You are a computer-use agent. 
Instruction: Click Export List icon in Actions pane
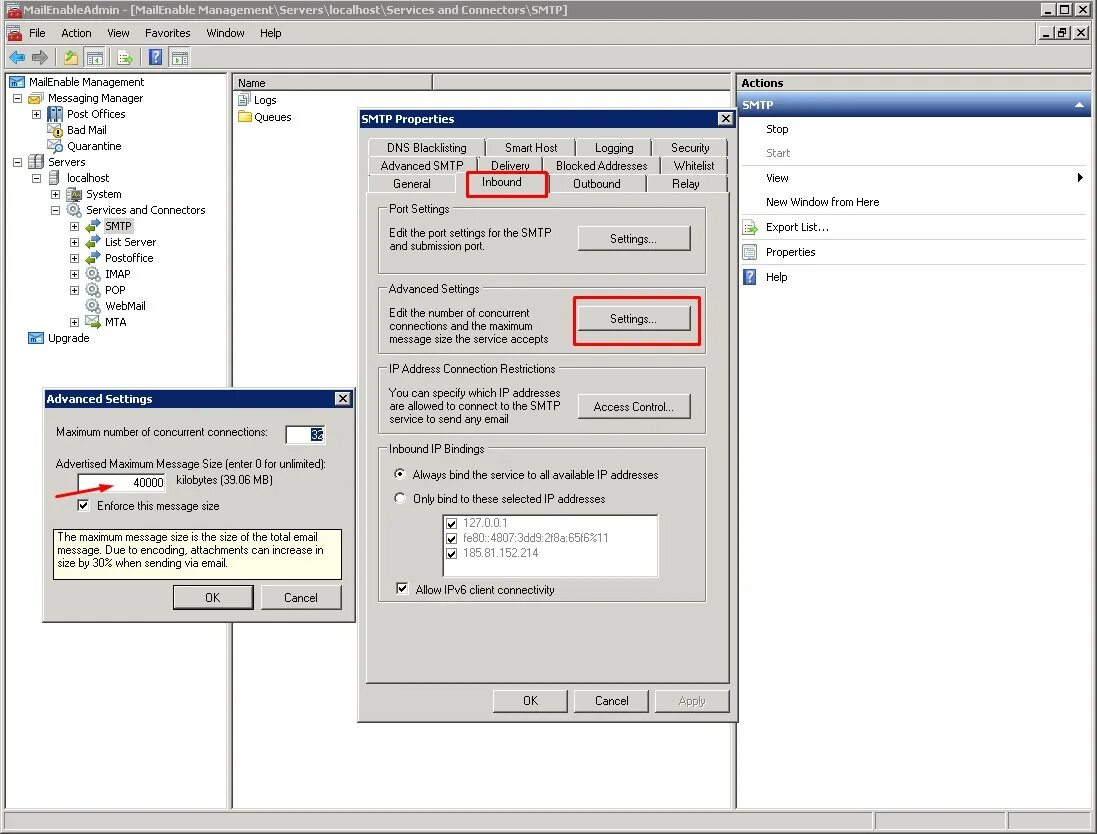click(x=750, y=227)
